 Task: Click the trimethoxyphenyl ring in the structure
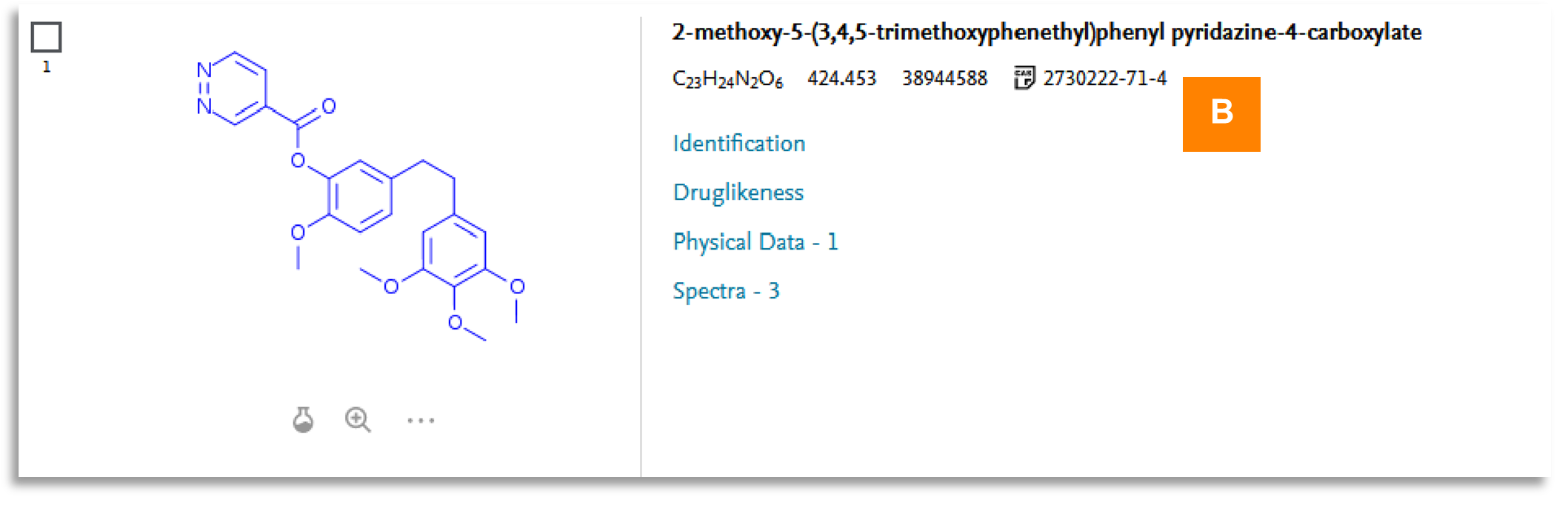click(x=454, y=250)
